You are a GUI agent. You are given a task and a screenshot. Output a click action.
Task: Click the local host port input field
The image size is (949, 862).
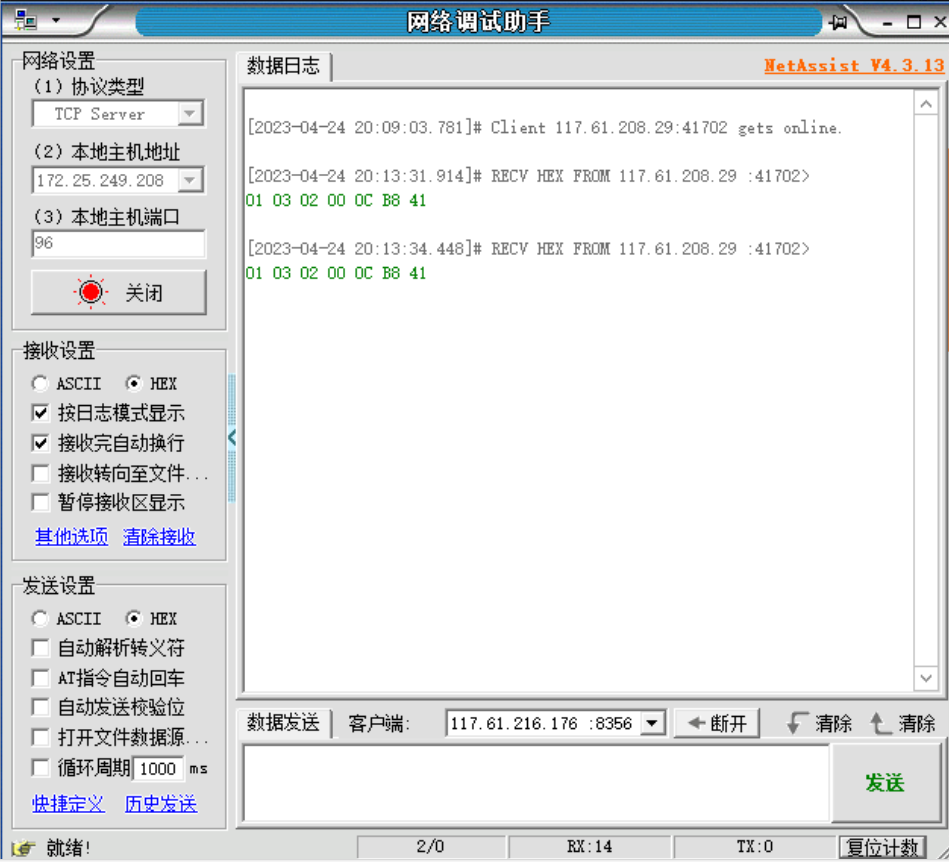click(119, 243)
